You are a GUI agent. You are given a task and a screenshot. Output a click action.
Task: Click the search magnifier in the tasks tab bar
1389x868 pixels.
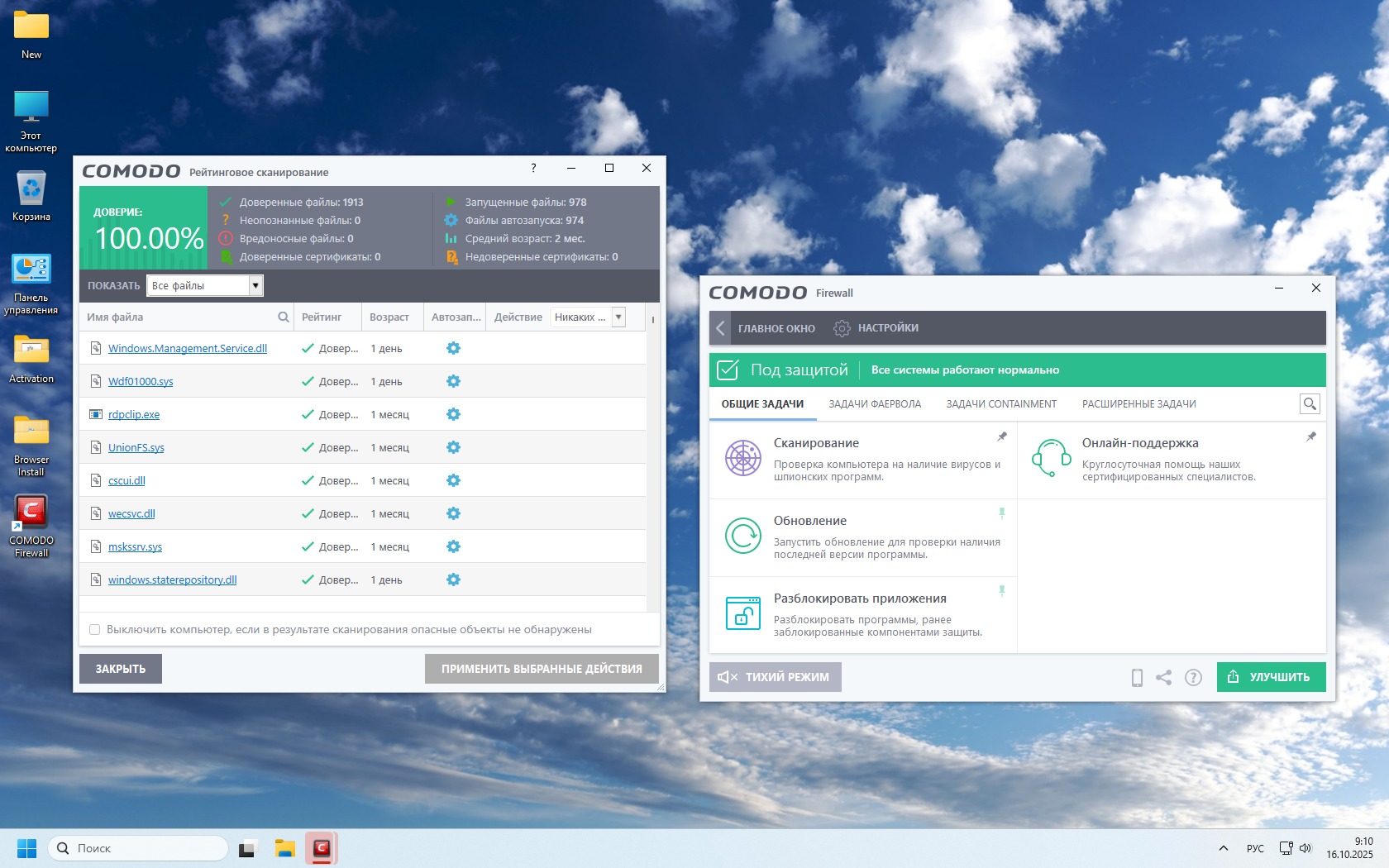(x=1310, y=403)
